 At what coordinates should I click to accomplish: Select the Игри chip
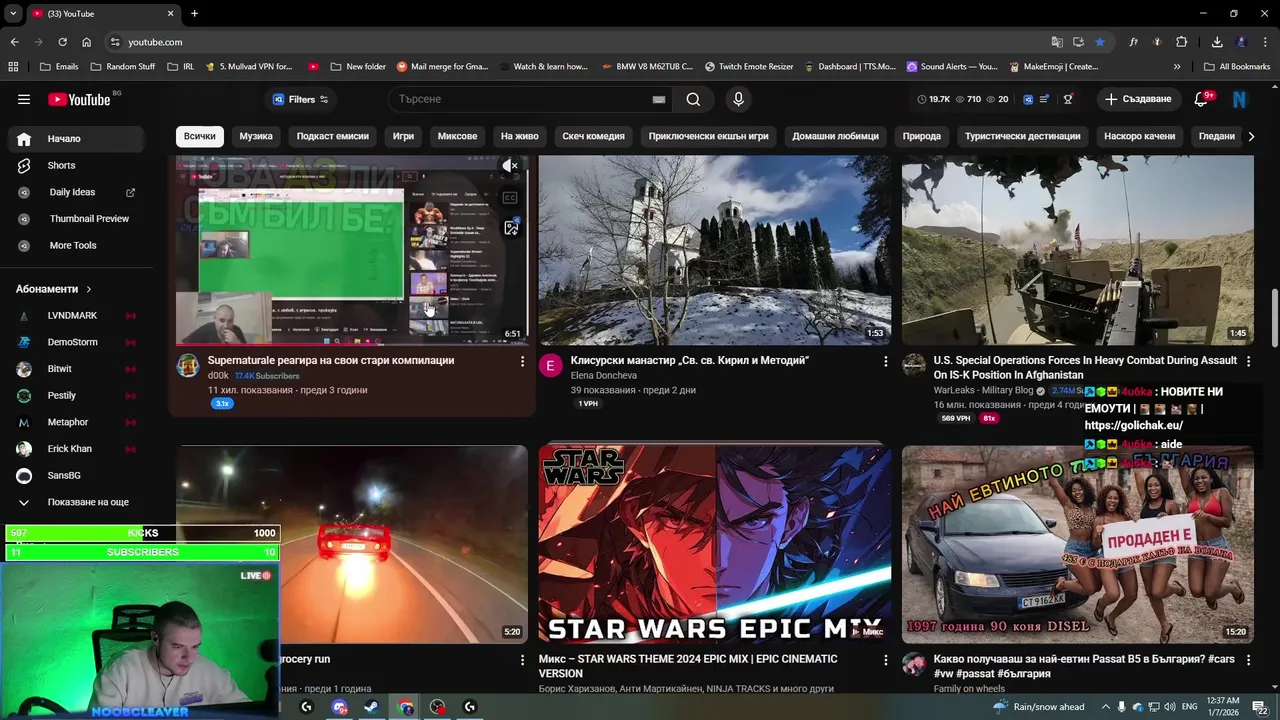[403, 136]
